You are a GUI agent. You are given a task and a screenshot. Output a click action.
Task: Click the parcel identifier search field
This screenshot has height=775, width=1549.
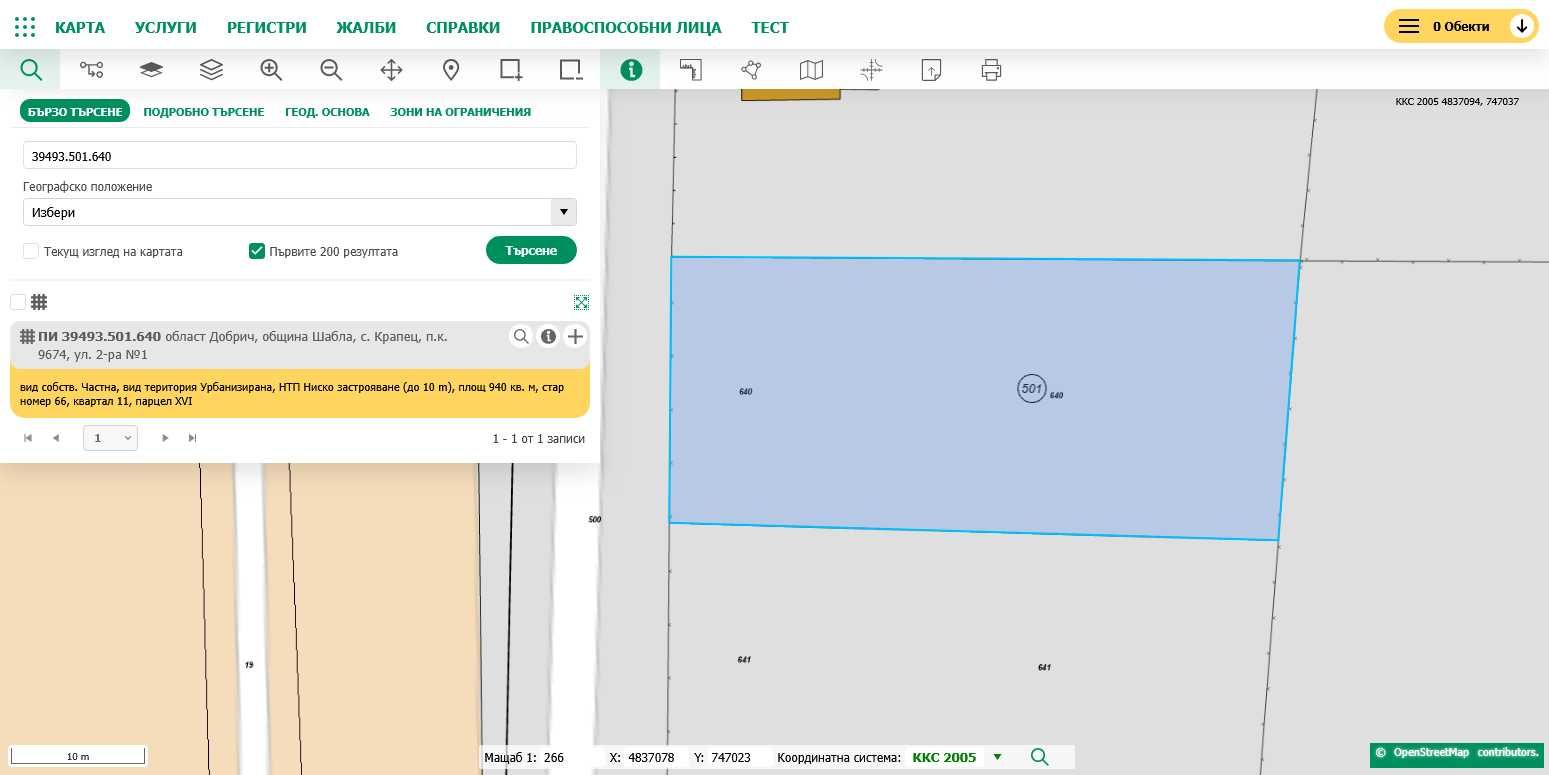point(300,156)
